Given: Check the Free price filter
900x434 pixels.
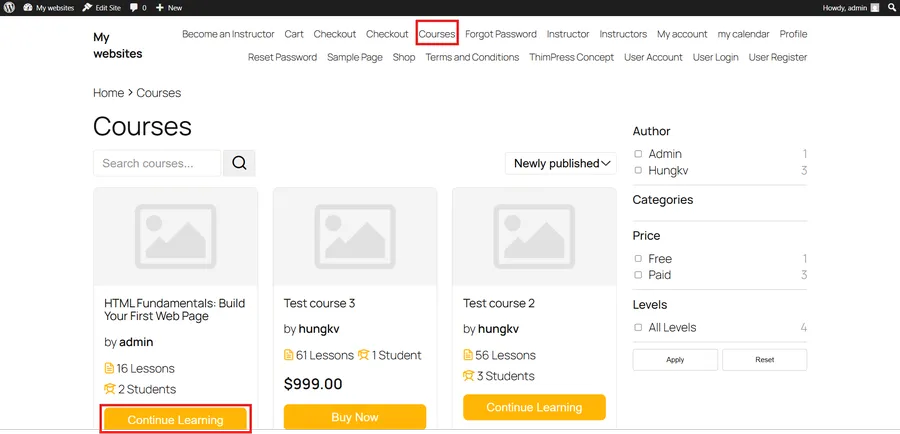Looking at the screenshot, I should (x=638, y=258).
